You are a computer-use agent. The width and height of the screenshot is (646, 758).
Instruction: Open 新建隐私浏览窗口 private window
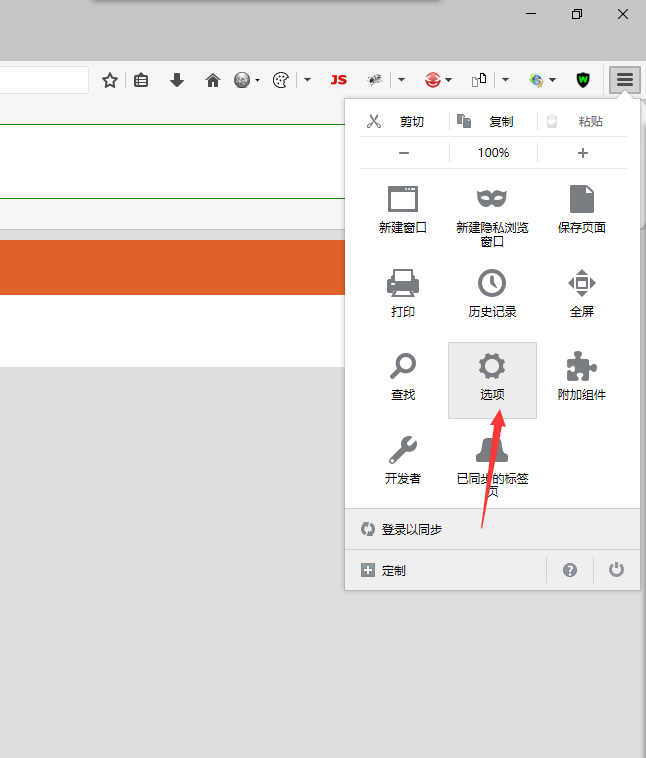click(492, 216)
